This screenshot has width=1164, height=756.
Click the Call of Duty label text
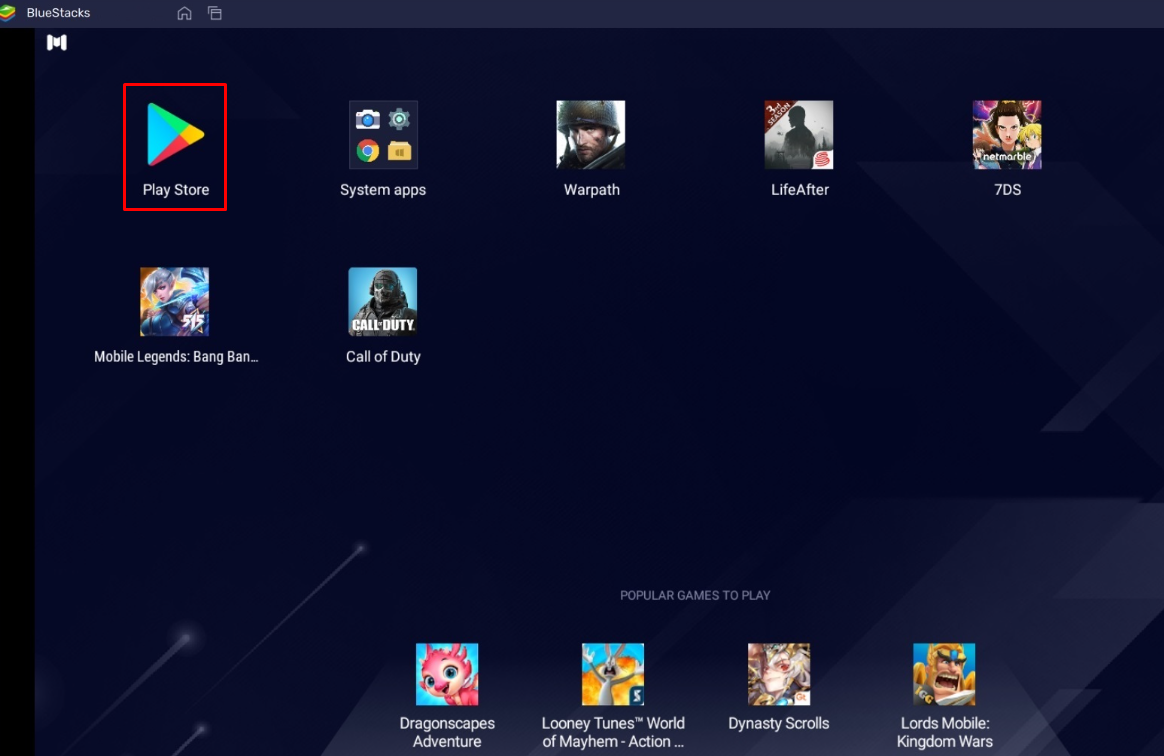coord(383,356)
